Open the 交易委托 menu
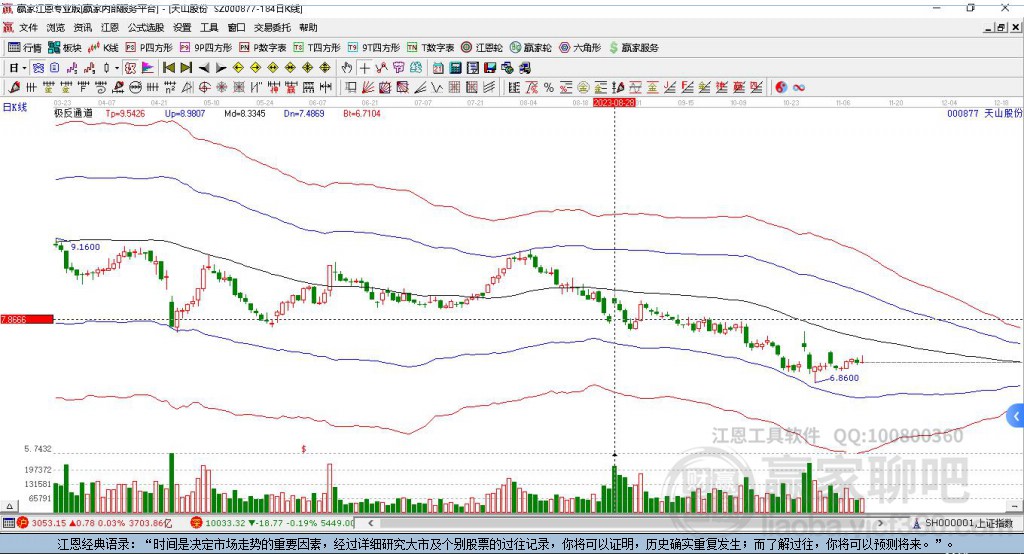The width and height of the screenshot is (1024, 554). pos(272,27)
